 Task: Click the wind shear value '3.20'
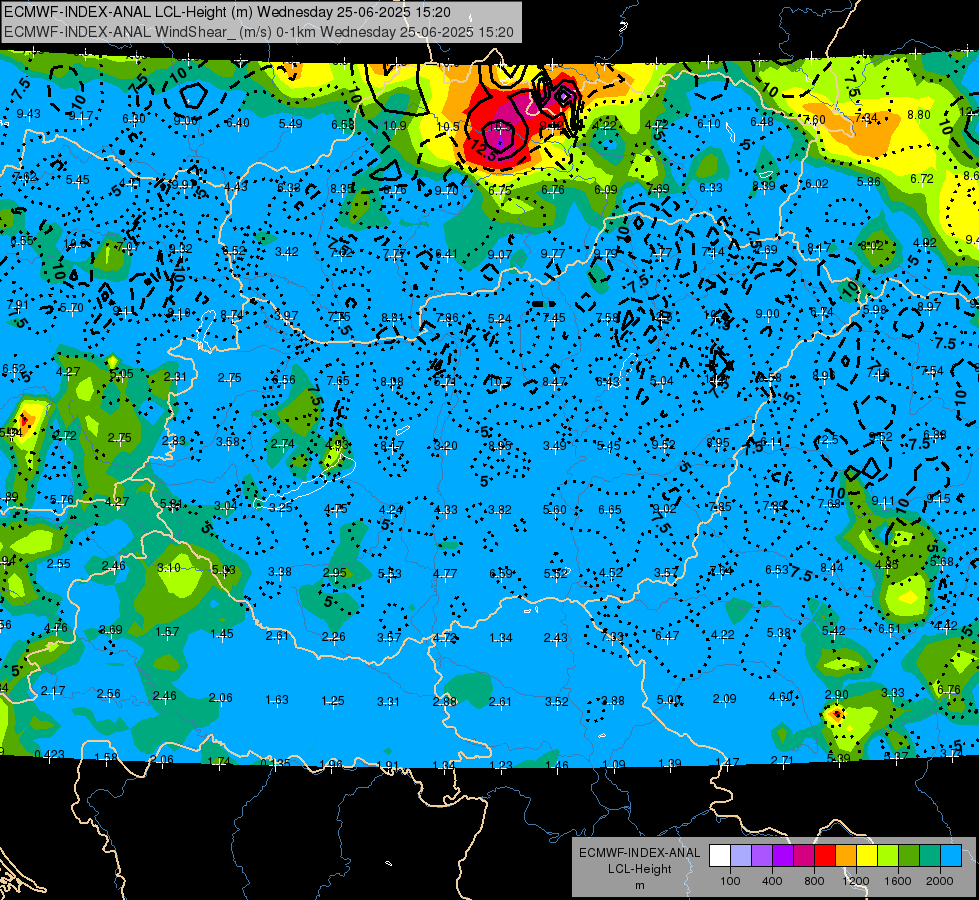(x=446, y=446)
